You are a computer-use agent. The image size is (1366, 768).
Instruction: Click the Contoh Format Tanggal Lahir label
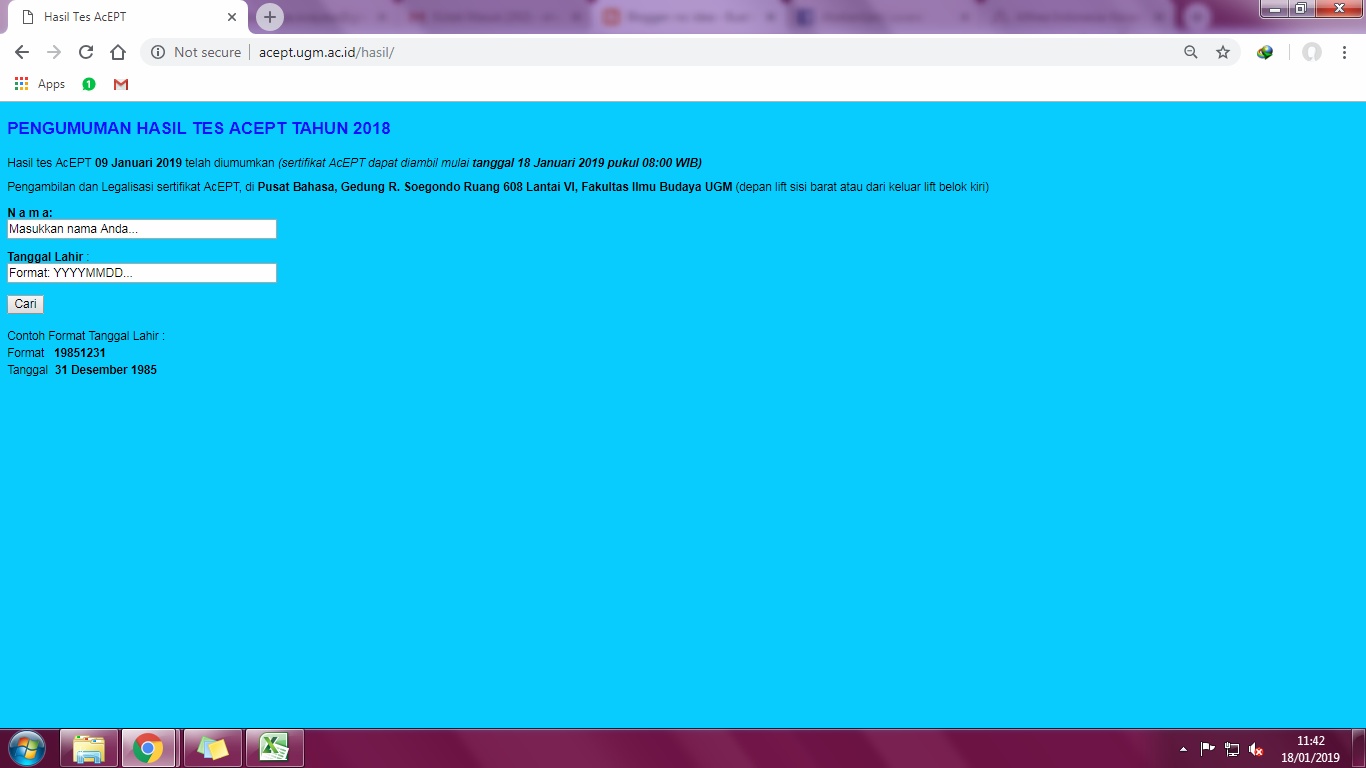click(86, 336)
